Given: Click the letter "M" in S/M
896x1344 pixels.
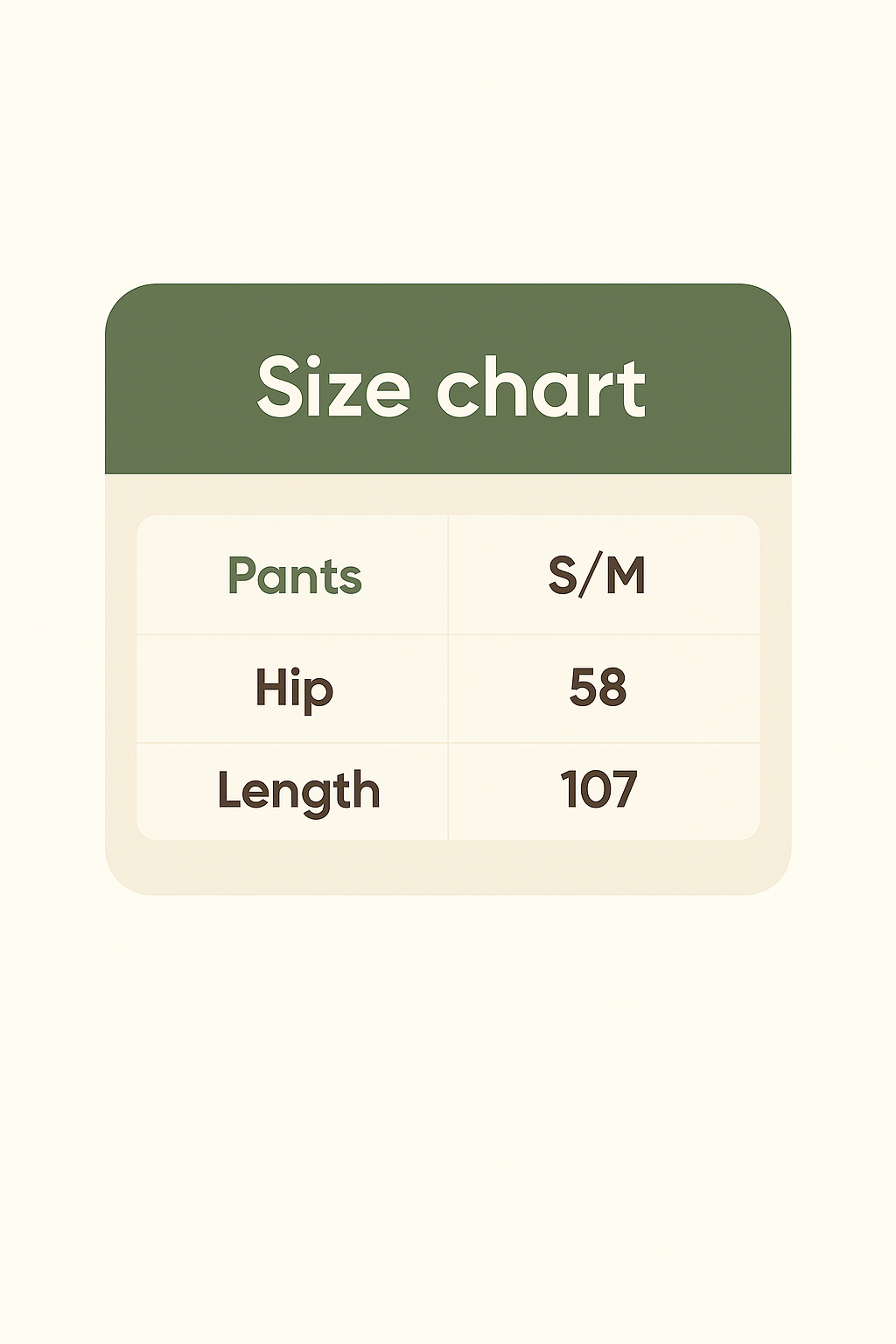Looking at the screenshot, I should pyautogui.click(x=625, y=576).
